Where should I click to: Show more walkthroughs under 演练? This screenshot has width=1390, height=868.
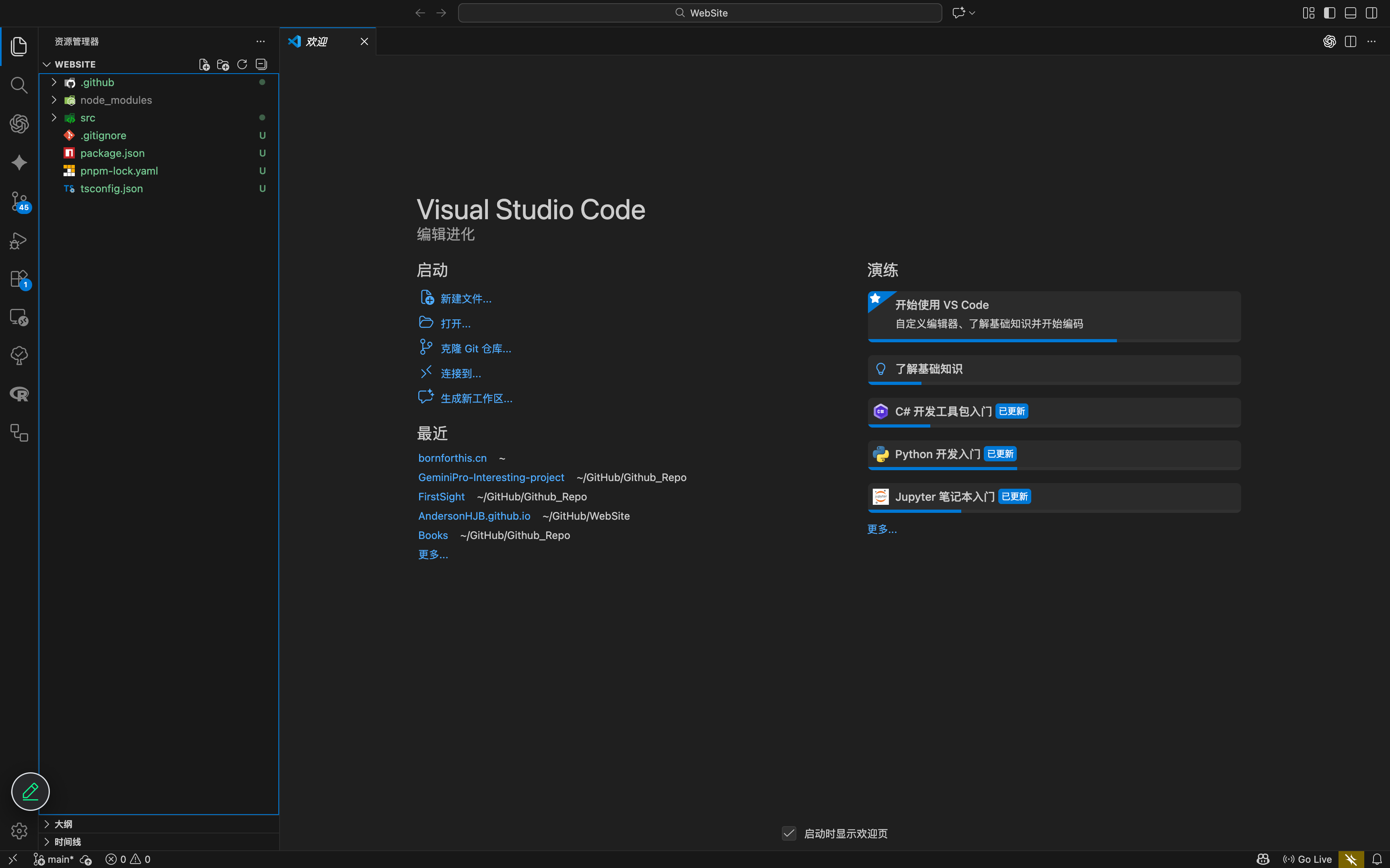[882, 529]
